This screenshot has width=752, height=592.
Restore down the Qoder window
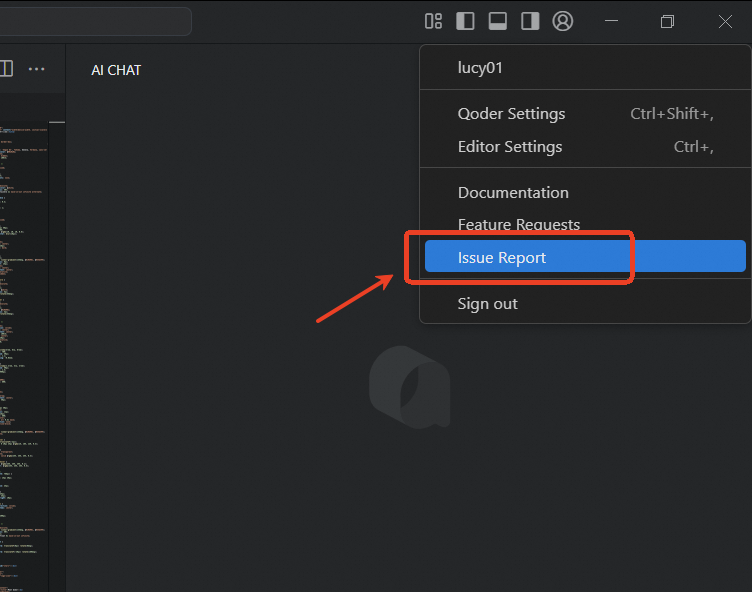tap(668, 21)
